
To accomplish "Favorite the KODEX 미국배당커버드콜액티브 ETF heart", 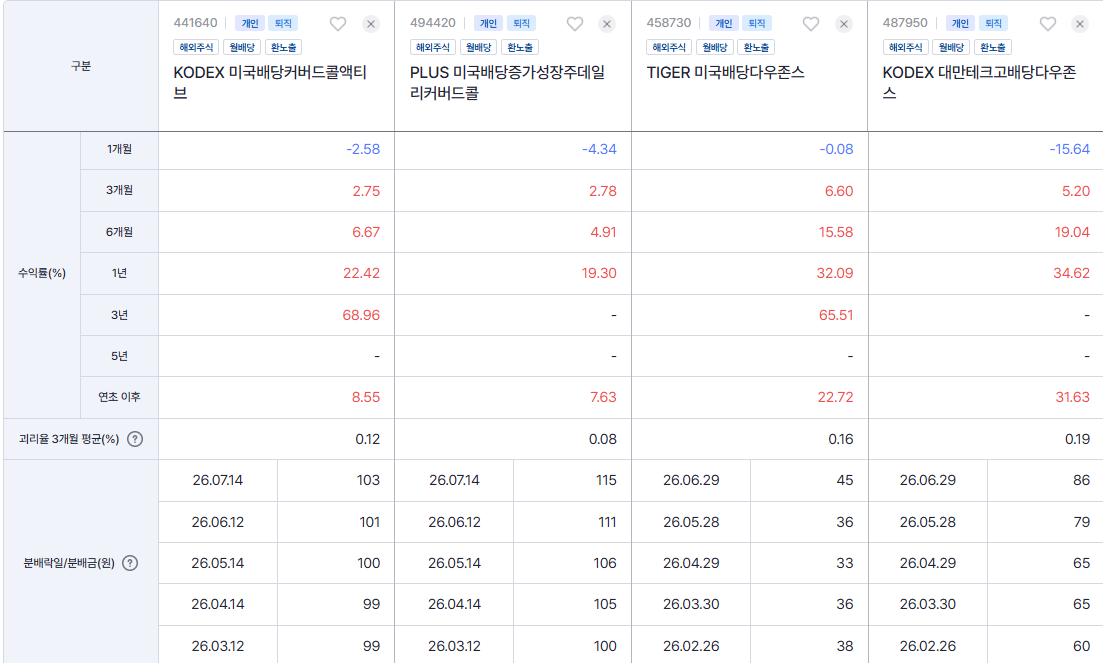I will point(338,24).
